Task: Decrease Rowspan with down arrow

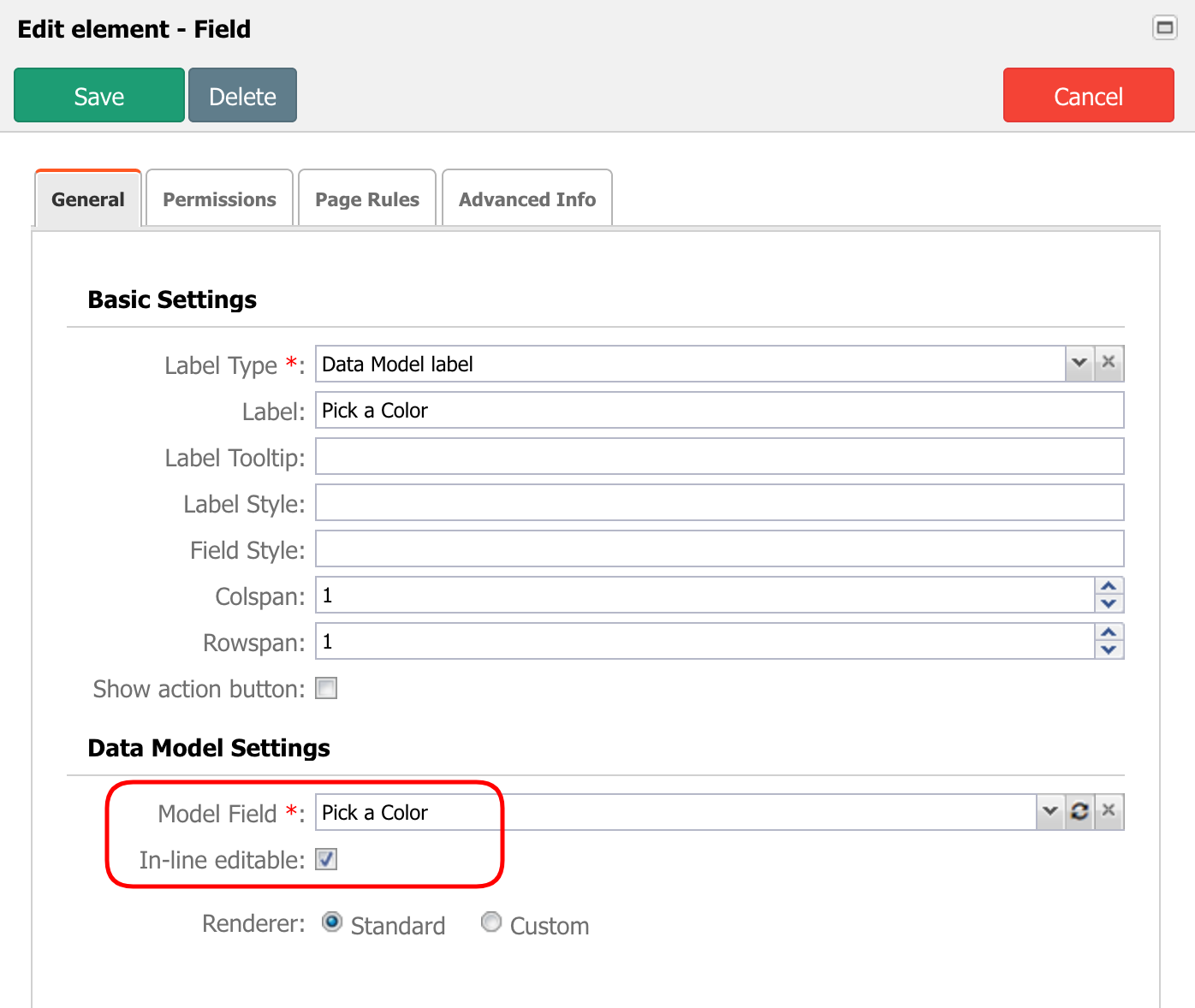Action: click(1109, 650)
